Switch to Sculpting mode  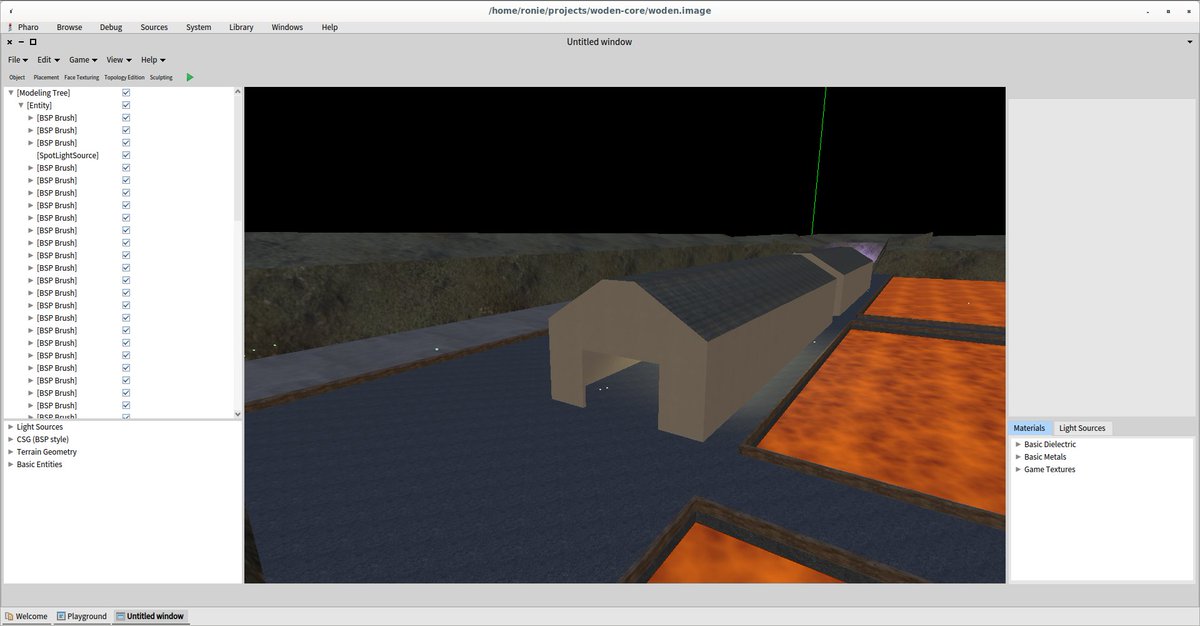[x=161, y=77]
